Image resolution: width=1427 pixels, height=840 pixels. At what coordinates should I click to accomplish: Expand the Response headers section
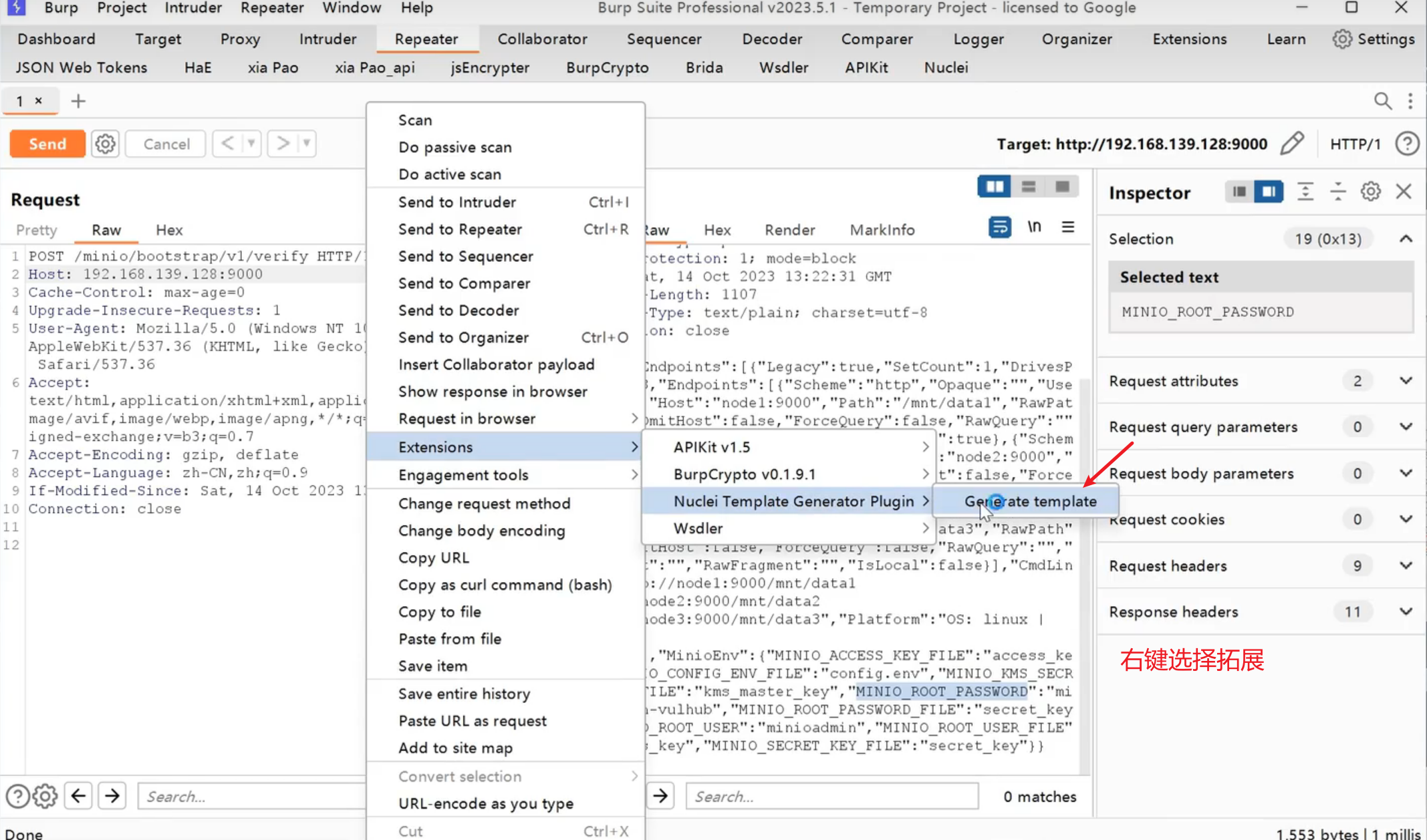pos(1406,612)
